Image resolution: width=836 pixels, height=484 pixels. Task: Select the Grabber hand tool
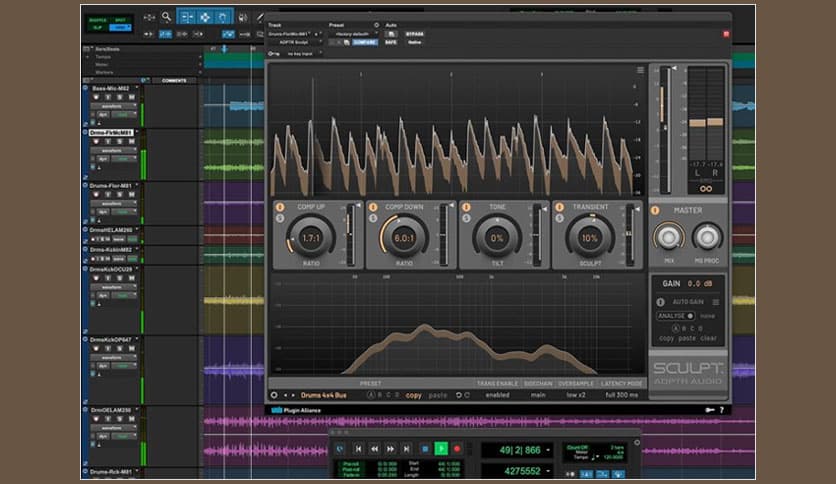223,18
